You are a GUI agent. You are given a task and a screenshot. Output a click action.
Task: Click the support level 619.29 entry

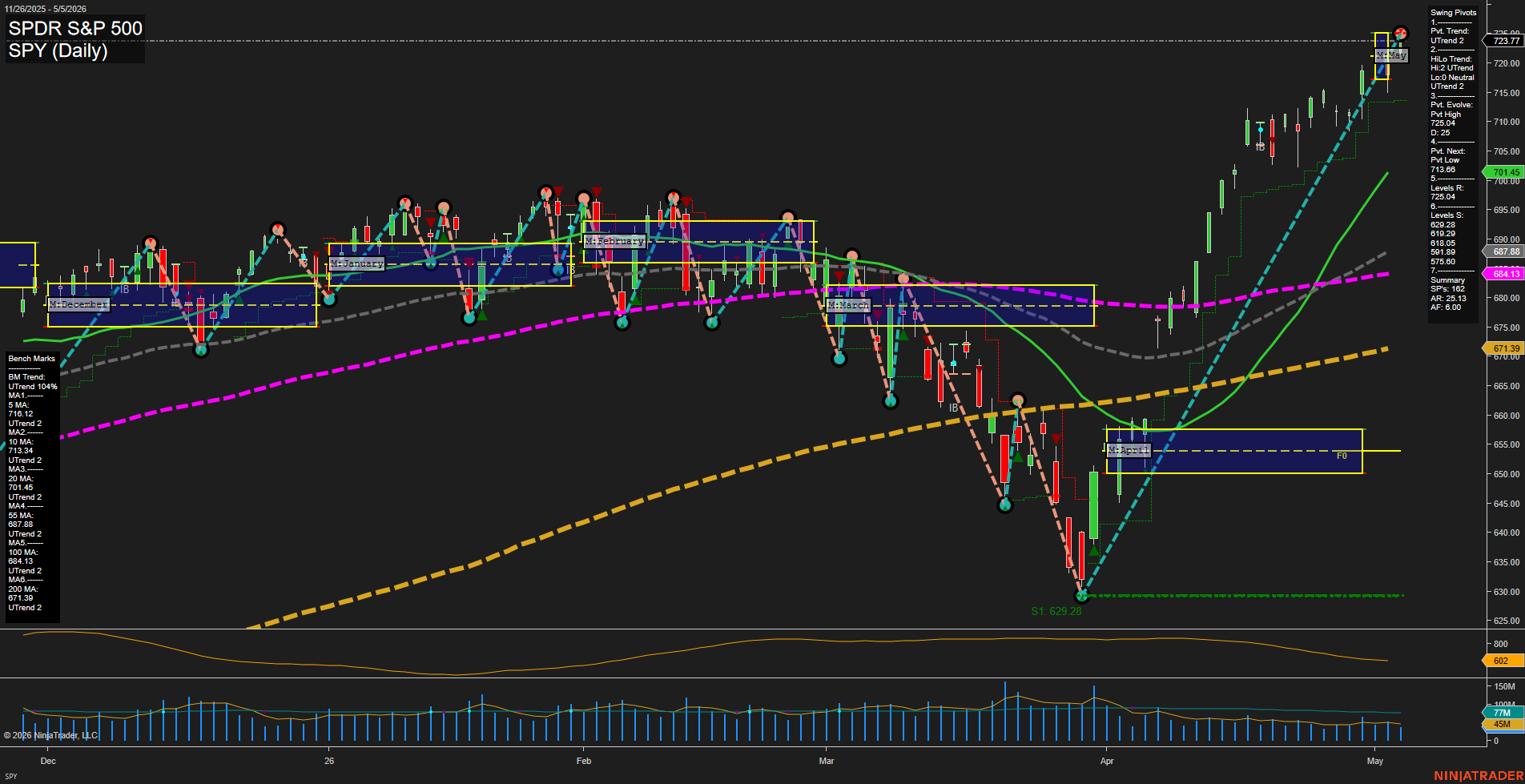point(1443,234)
